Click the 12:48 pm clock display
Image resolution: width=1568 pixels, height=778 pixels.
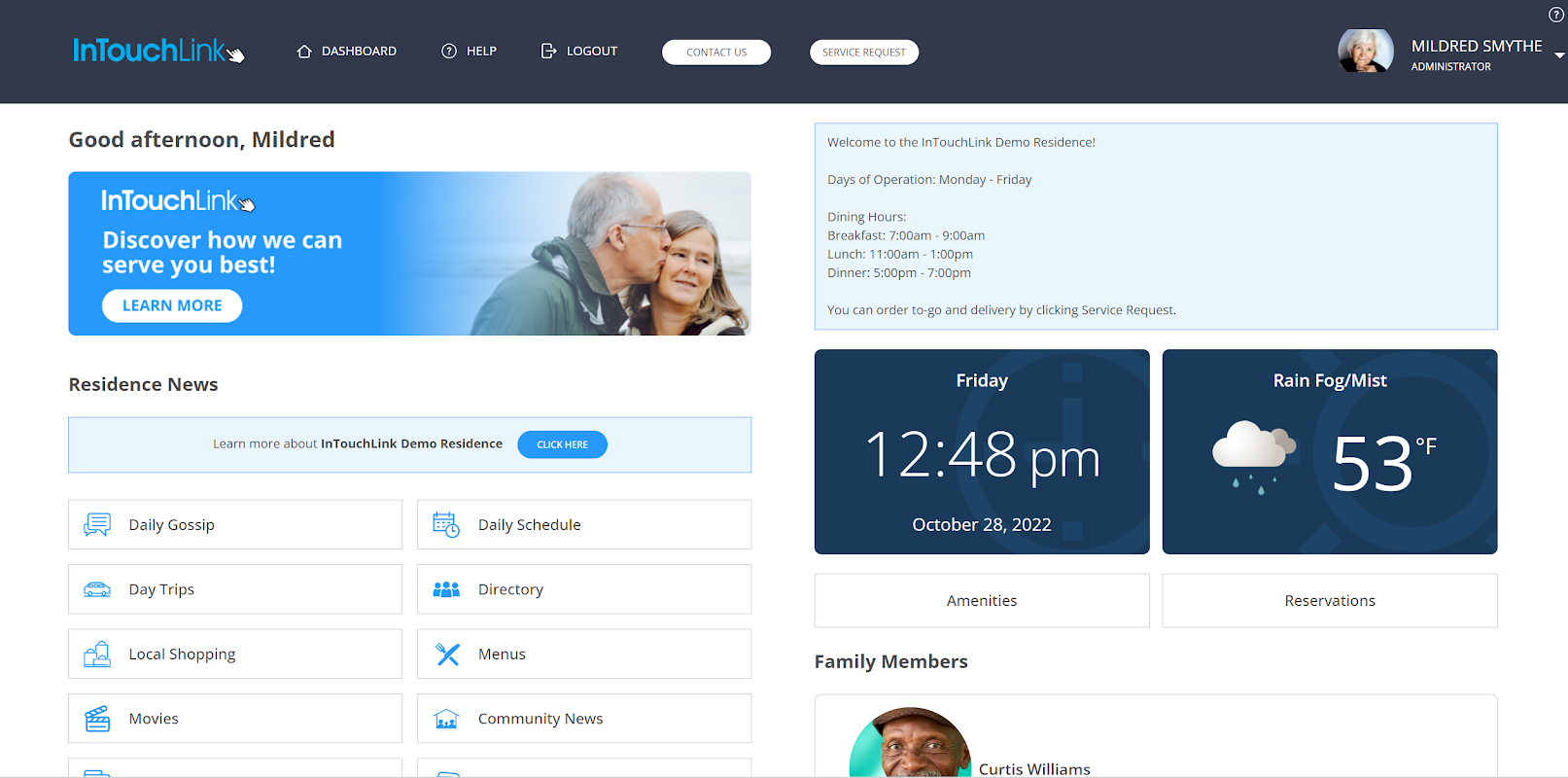982,456
